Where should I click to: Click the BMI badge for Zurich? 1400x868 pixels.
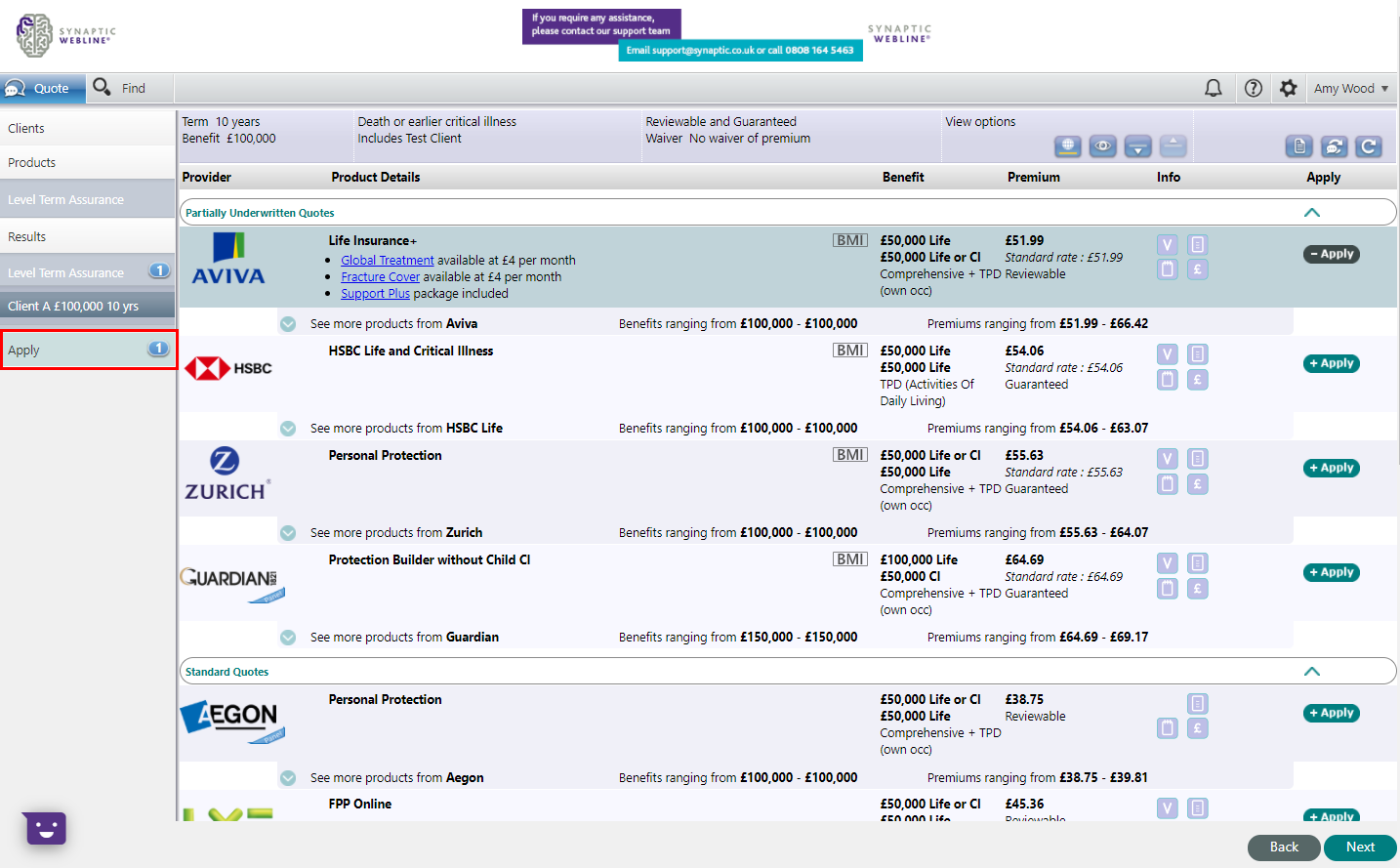point(850,455)
